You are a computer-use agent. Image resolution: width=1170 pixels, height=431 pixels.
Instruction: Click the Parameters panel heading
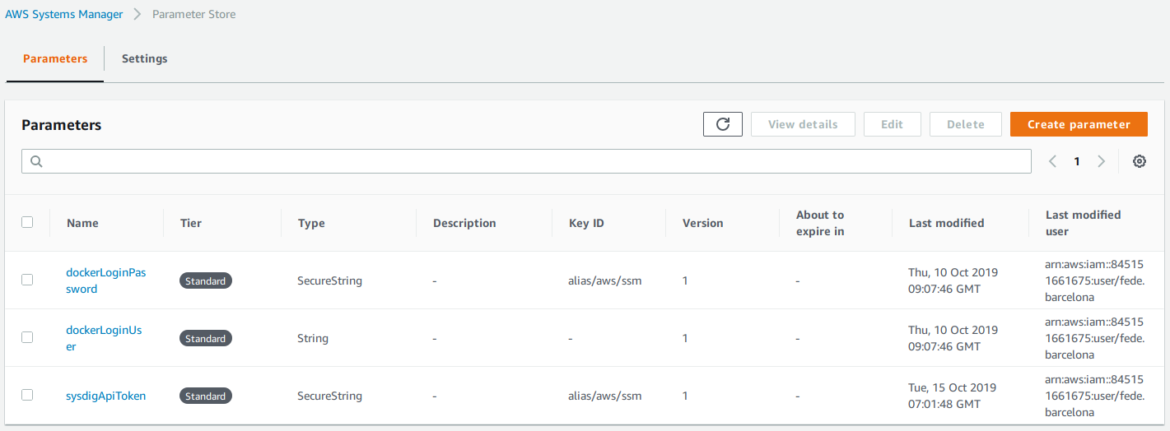click(x=61, y=125)
